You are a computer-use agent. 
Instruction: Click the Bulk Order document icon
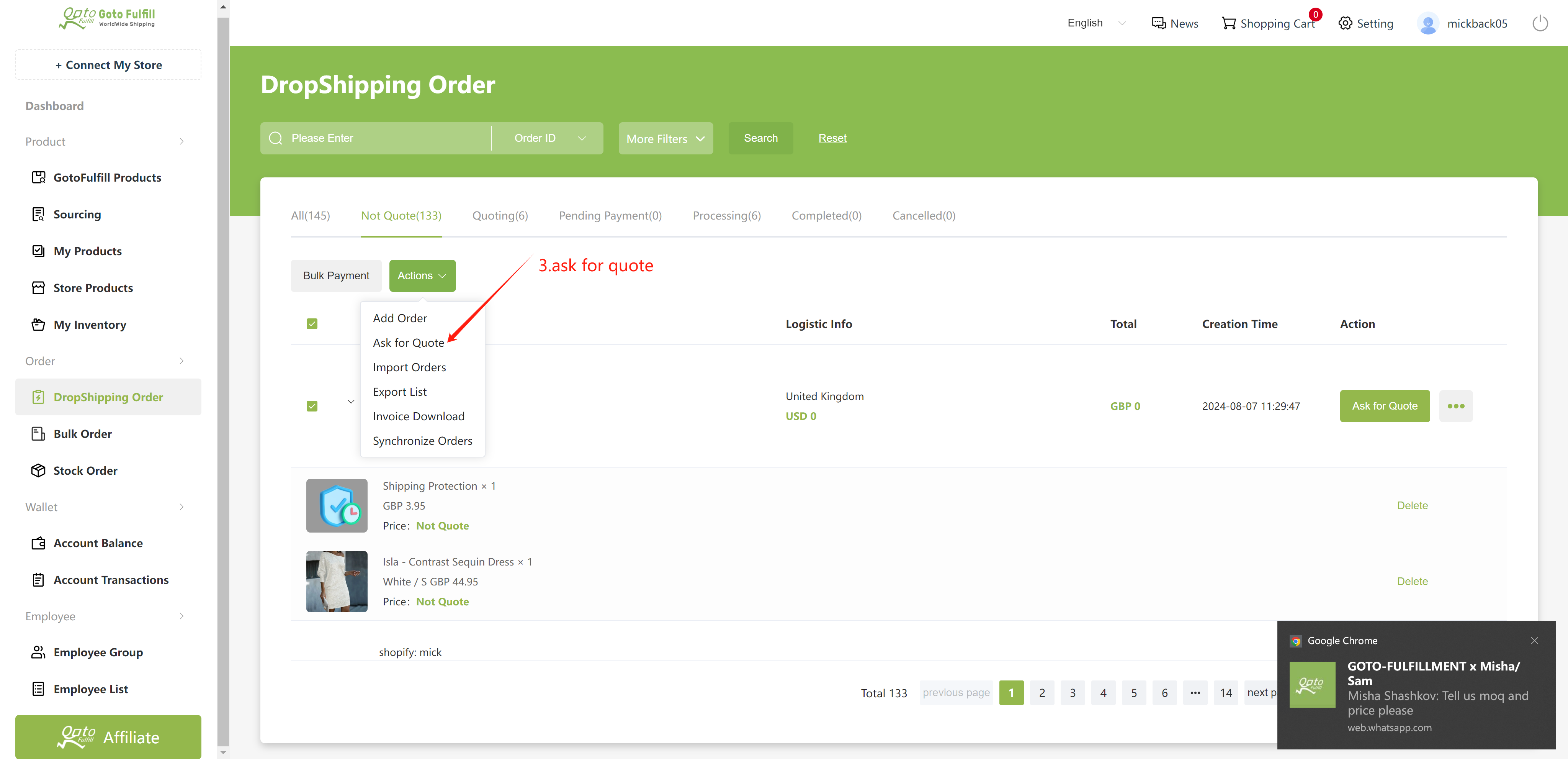click(38, 434)
